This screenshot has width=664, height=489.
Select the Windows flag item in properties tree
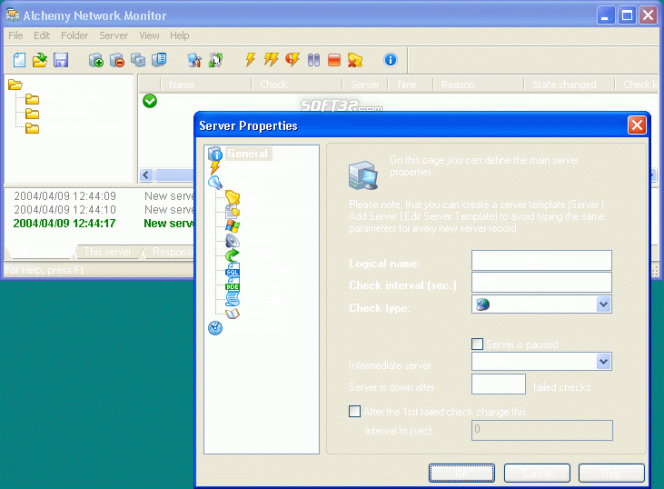pos(232,226)
